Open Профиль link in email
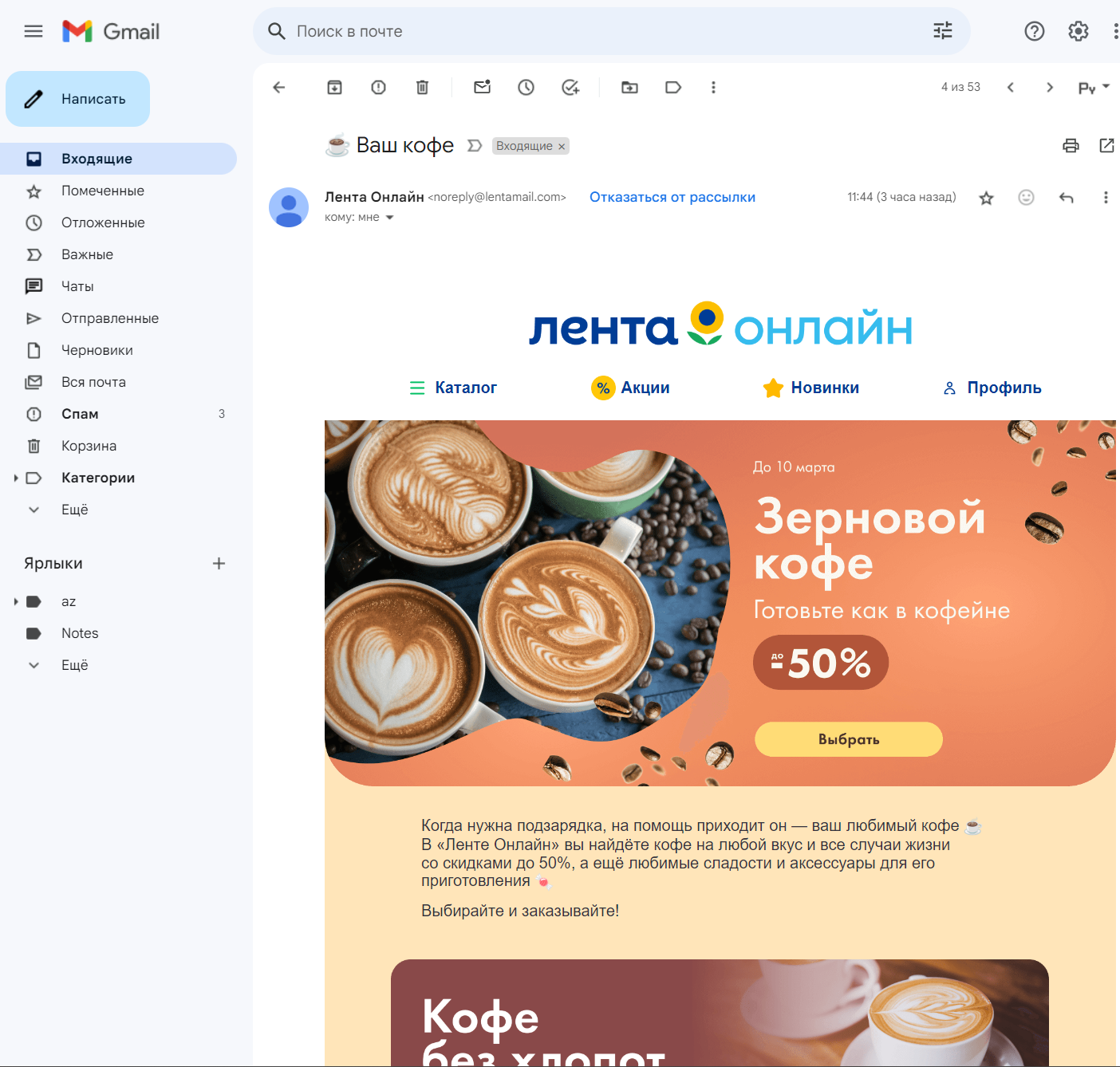The image size is (1120, 1067). coord(992,388)
